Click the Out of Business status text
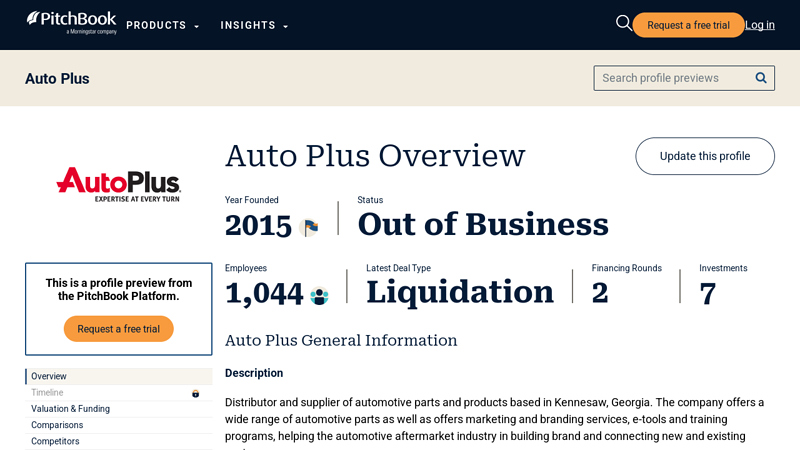Screen dimensions: 800x450 coord(483,224)
